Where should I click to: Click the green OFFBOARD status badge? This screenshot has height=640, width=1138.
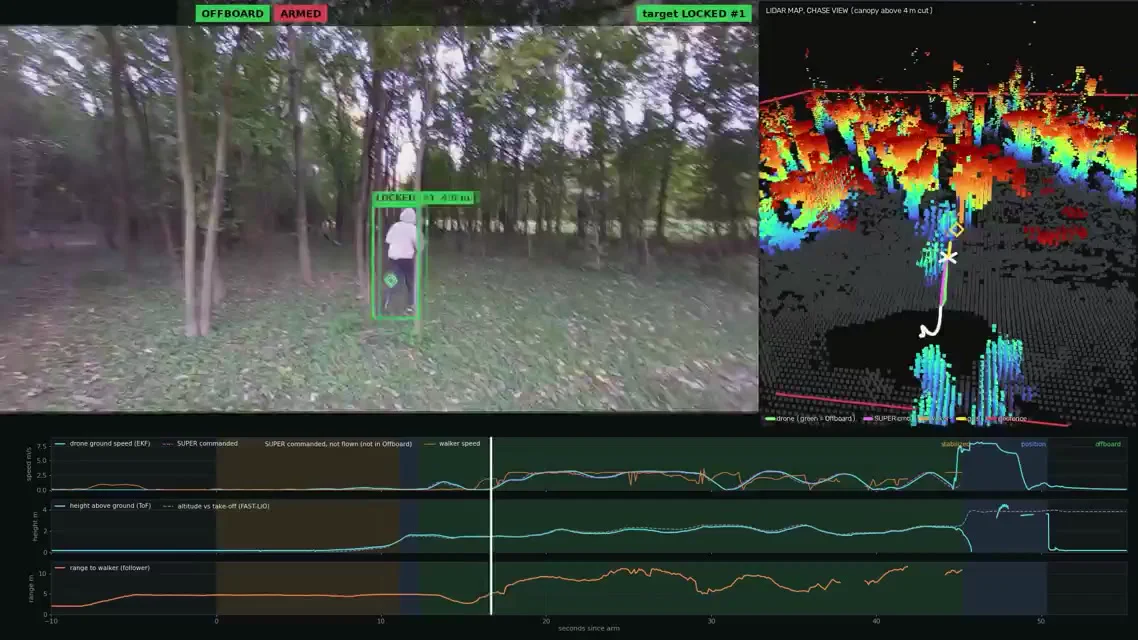(x=232, y=14)
